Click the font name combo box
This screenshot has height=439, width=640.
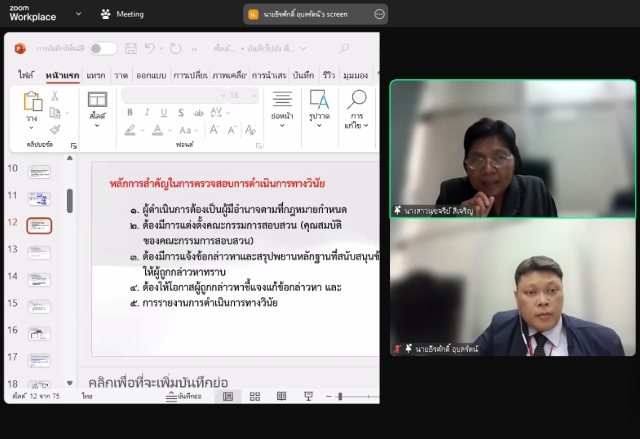pos(174,95)
